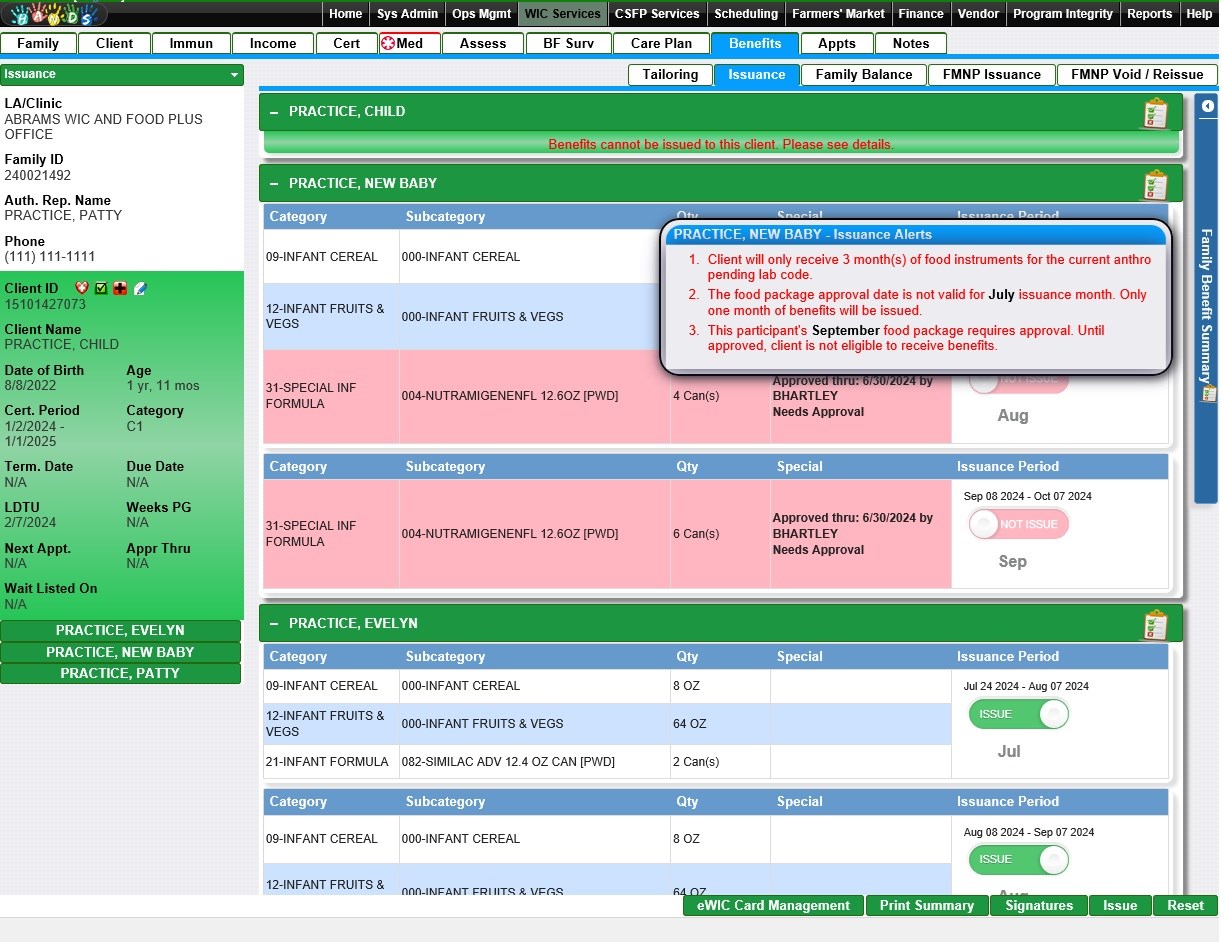Toggle the Sep NOT ISSUE switch for New Baby

pos(1018,524)
